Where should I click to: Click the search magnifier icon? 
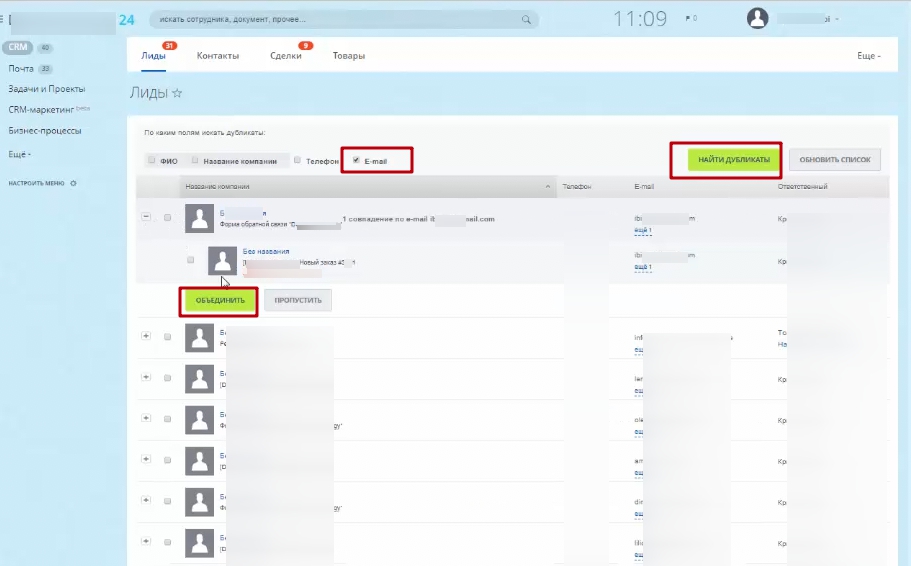(x=526, y=20)
